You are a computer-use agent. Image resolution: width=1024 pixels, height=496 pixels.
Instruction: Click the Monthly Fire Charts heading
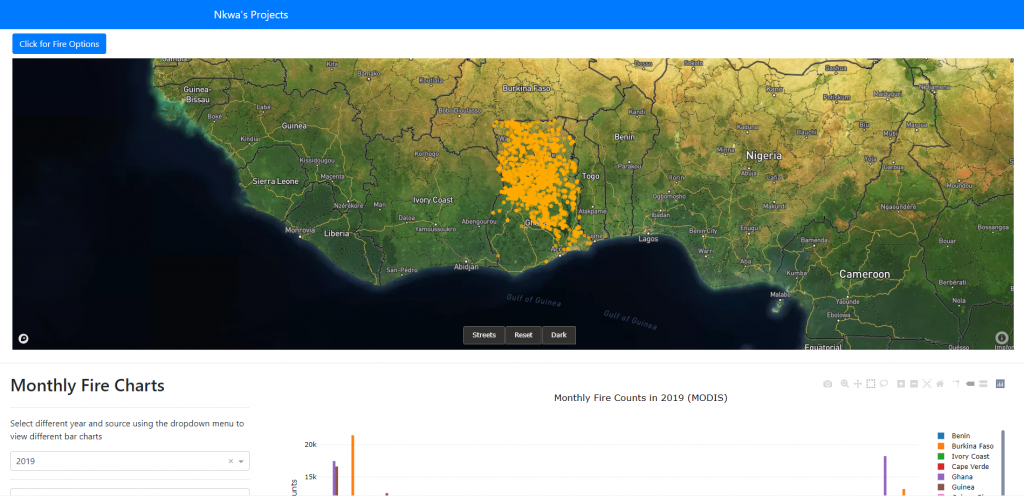coord(88,386)
